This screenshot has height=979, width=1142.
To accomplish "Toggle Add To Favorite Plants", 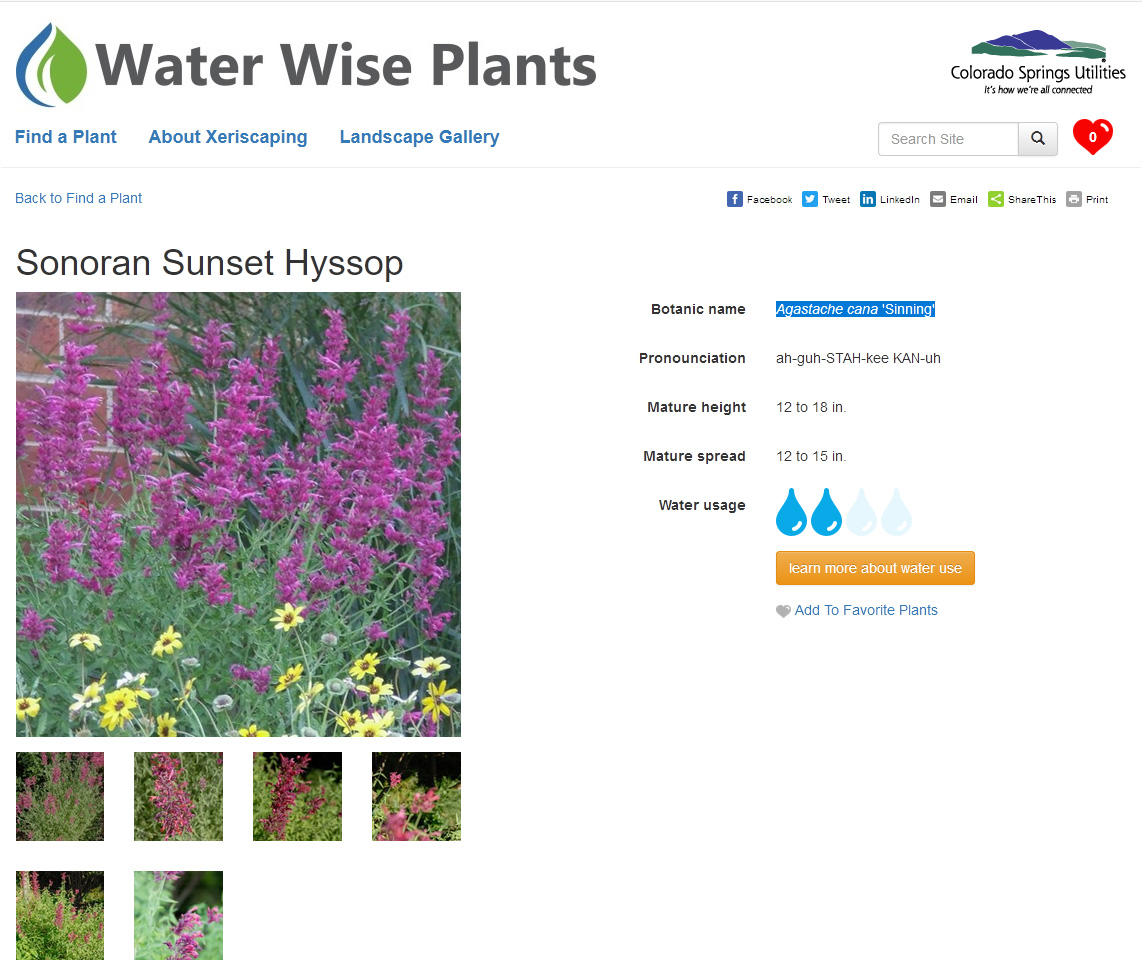I will point(866,610).
